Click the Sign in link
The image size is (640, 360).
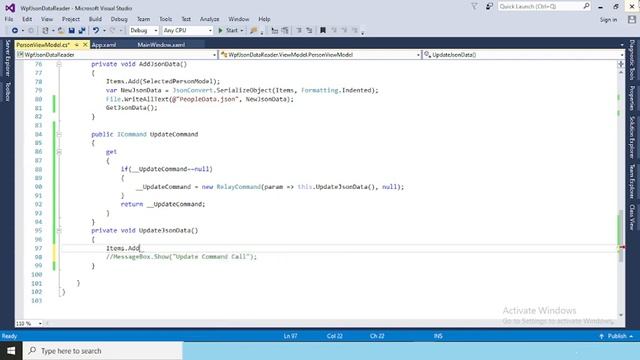point(608,20)
